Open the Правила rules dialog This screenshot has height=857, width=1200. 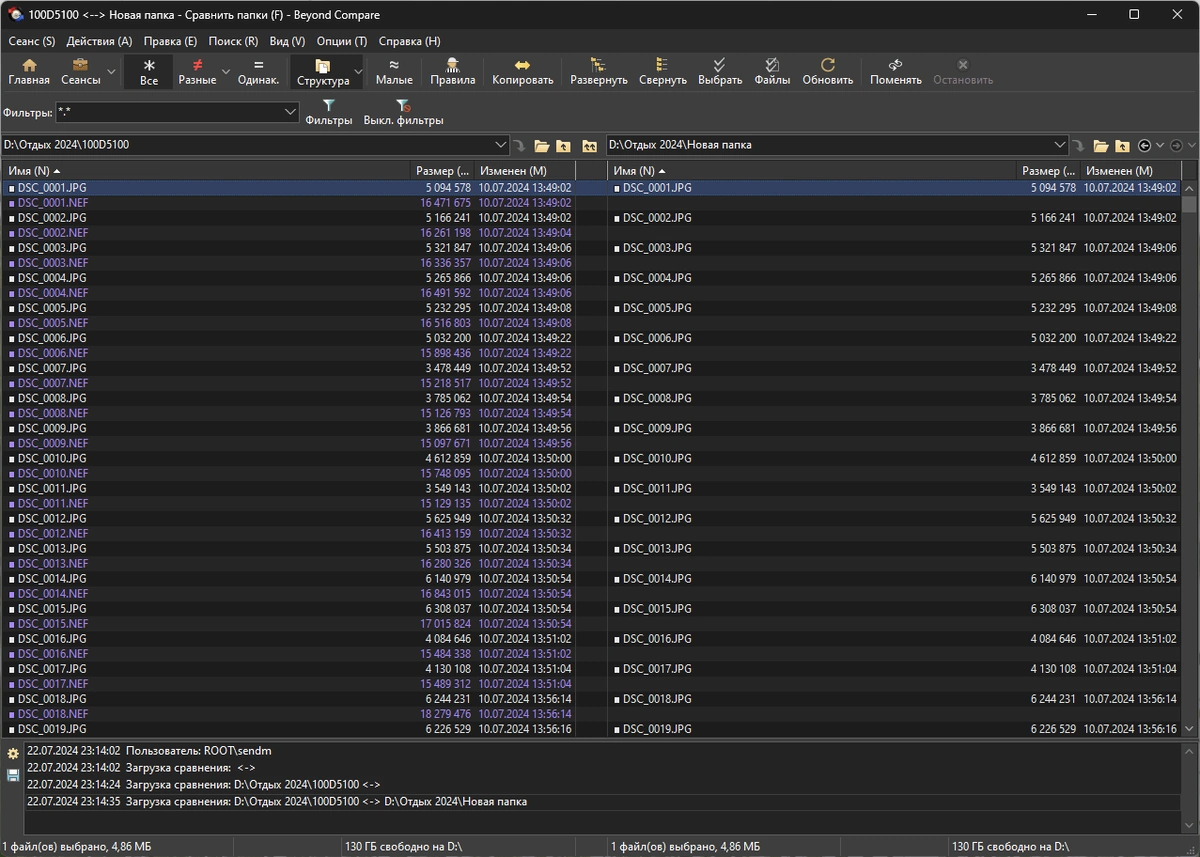coord(453,72)
